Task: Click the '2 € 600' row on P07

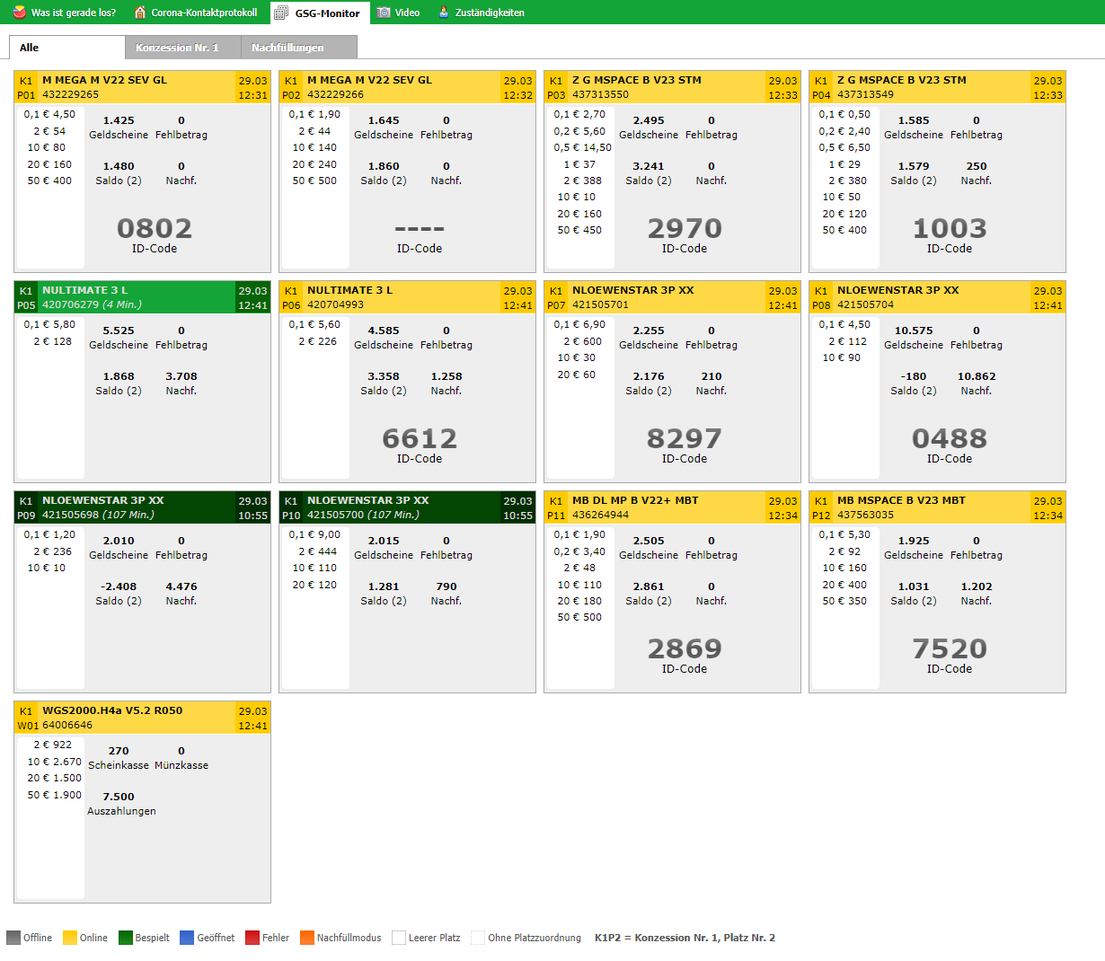Action: pos(582,341)
